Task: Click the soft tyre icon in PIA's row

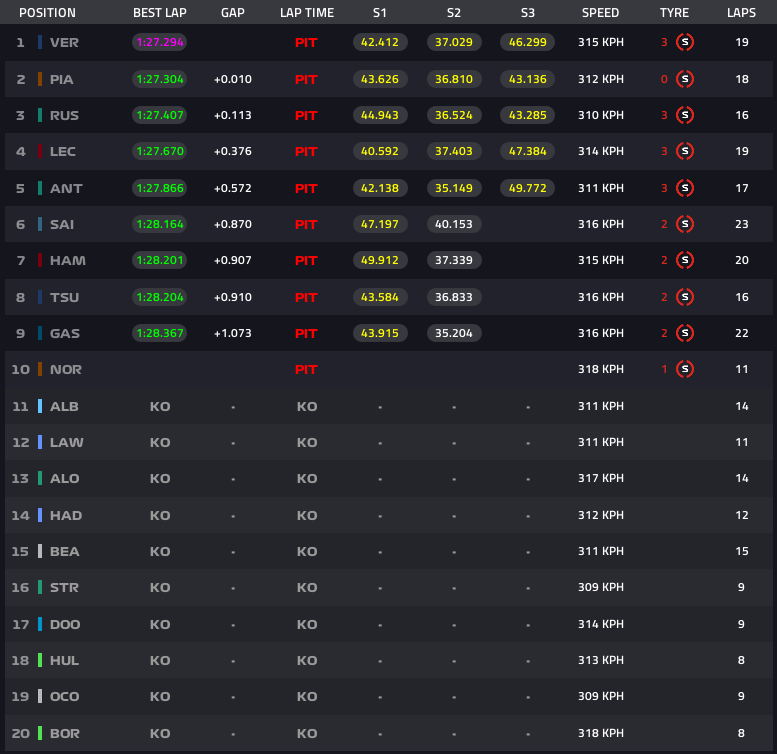Action: (685, 79)
